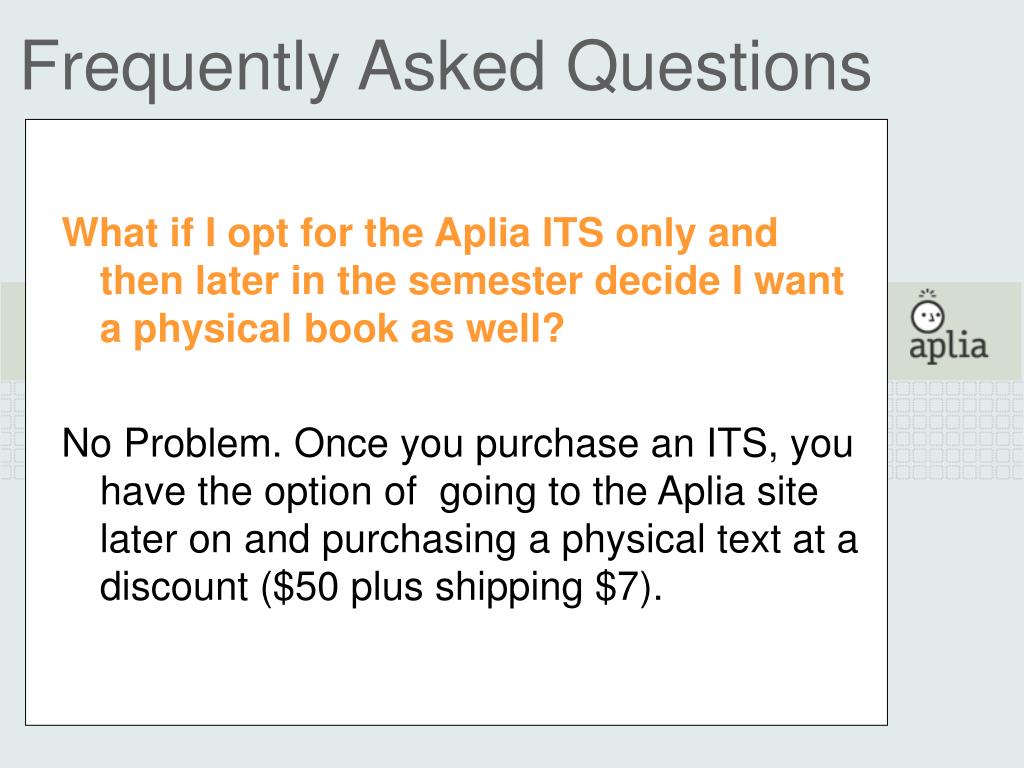Click "Aplia site" in the answer text
This screenshot has height=768, width=1024.
tap(737, 491)
